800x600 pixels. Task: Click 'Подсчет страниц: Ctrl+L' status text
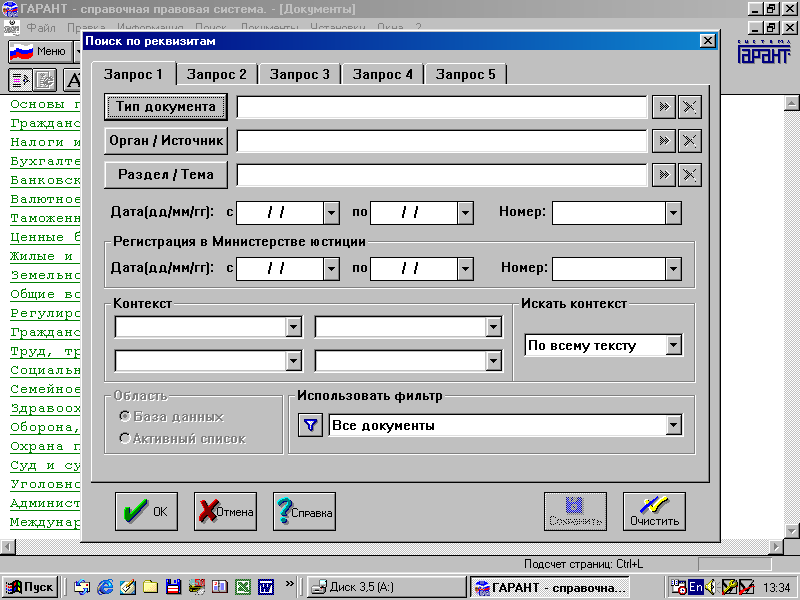point(583,564)
